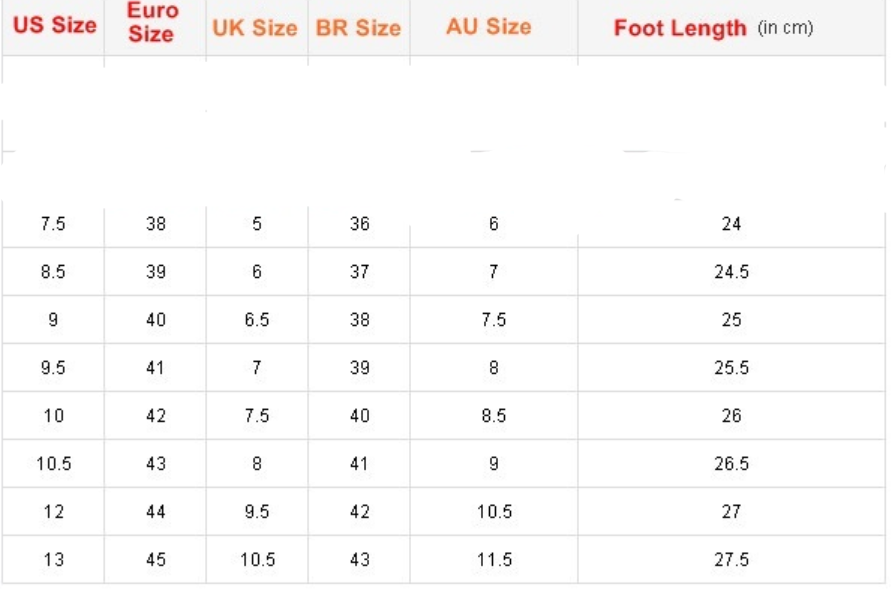891x591 pixels.
Task: Select US size 12 cell
Action: pyautogui.click(x=54, y=512)
